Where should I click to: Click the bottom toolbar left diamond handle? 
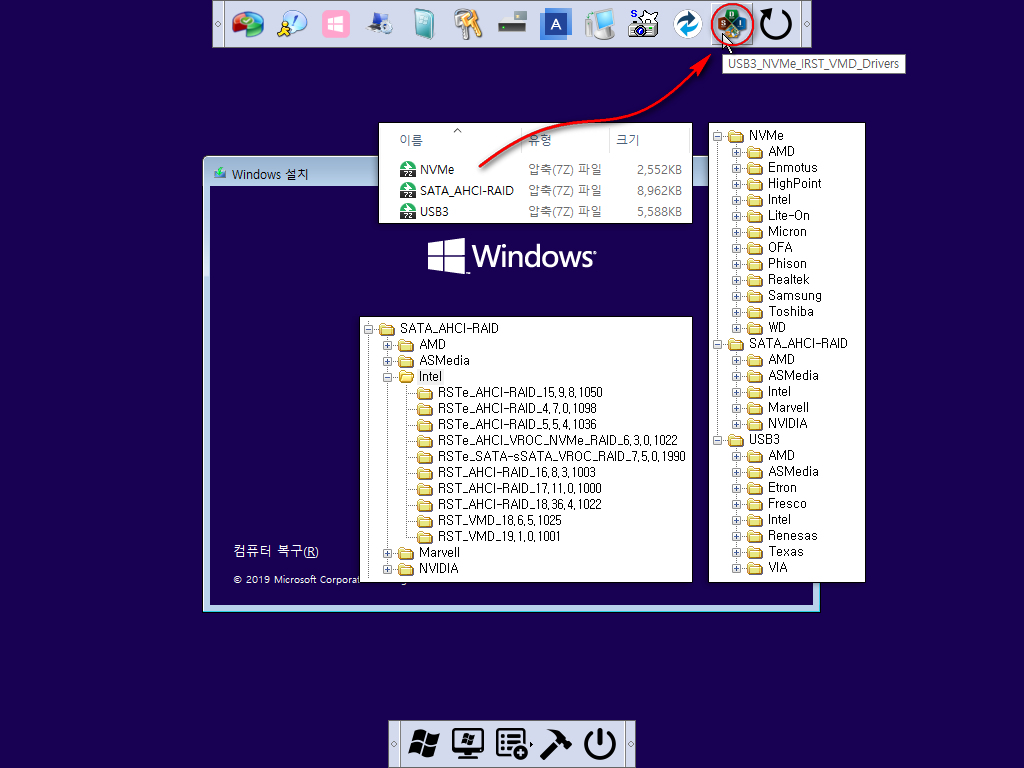394,744
